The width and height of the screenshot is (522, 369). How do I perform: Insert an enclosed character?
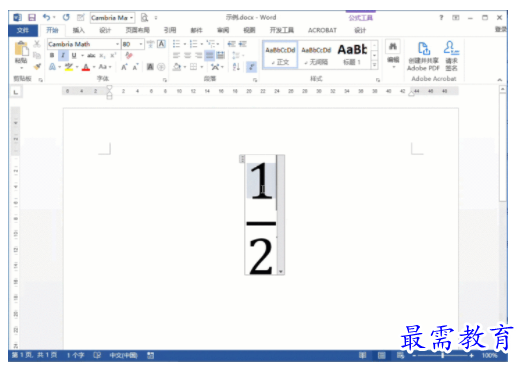tap(161, 67)
